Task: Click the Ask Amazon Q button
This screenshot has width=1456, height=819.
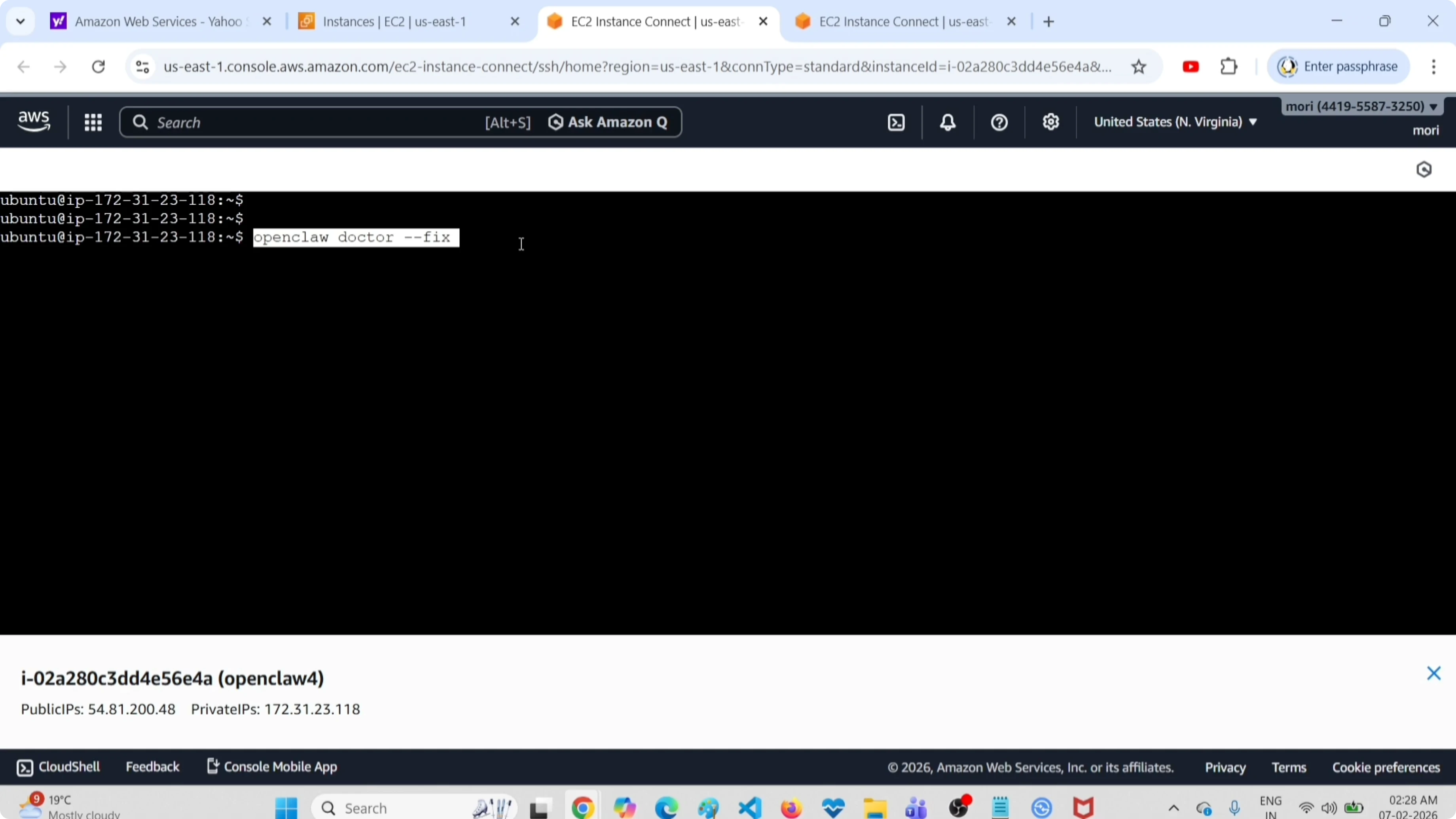Action: click(x=608, y=123)
